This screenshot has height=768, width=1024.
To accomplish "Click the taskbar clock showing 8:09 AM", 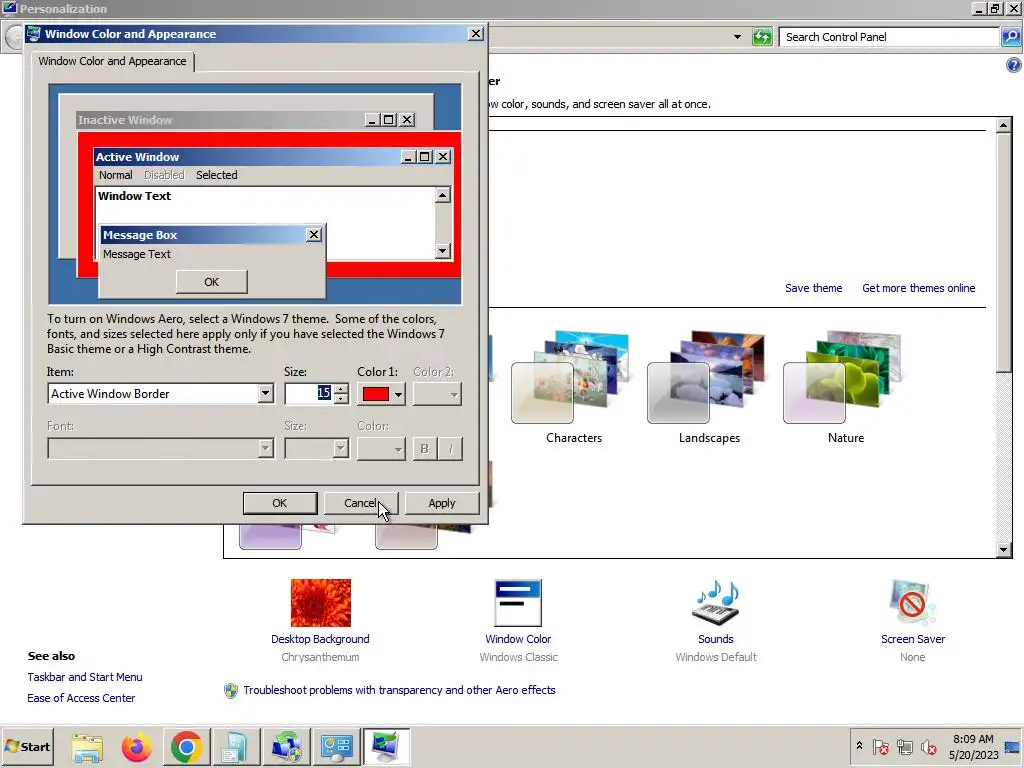I will click(973, 746).
